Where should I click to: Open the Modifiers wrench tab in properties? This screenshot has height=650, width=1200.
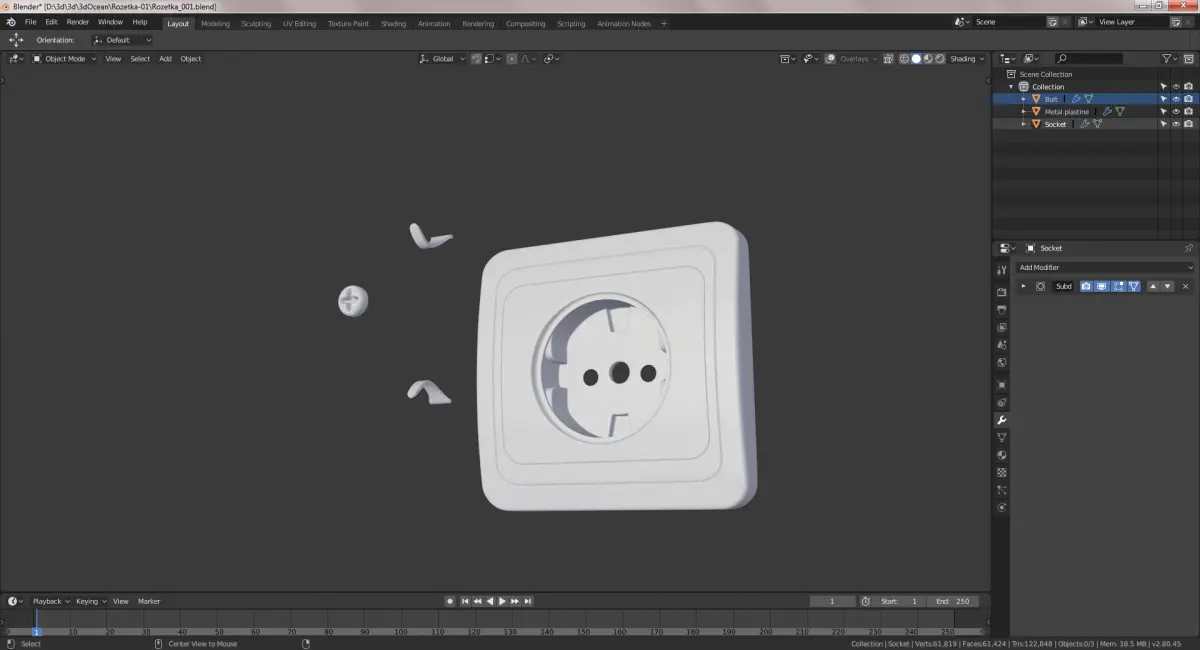tap(1001, 420)
